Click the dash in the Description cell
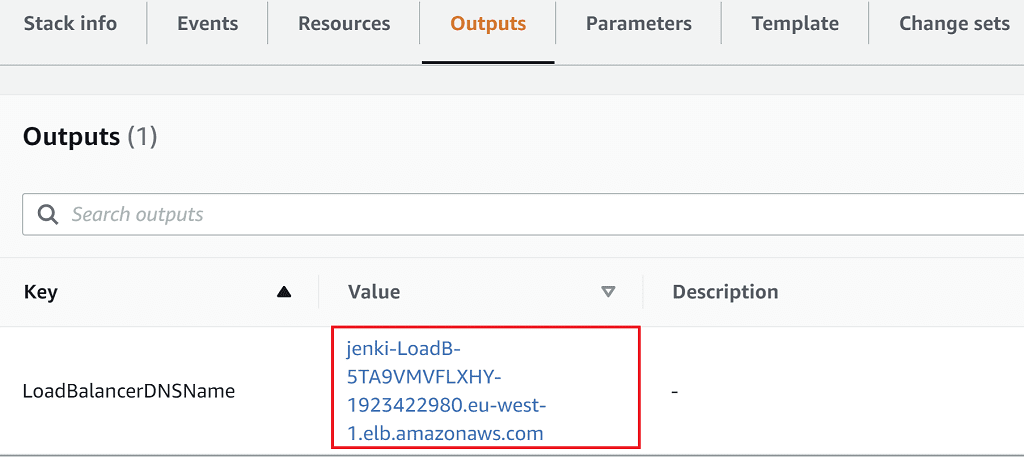 [675, 391]
